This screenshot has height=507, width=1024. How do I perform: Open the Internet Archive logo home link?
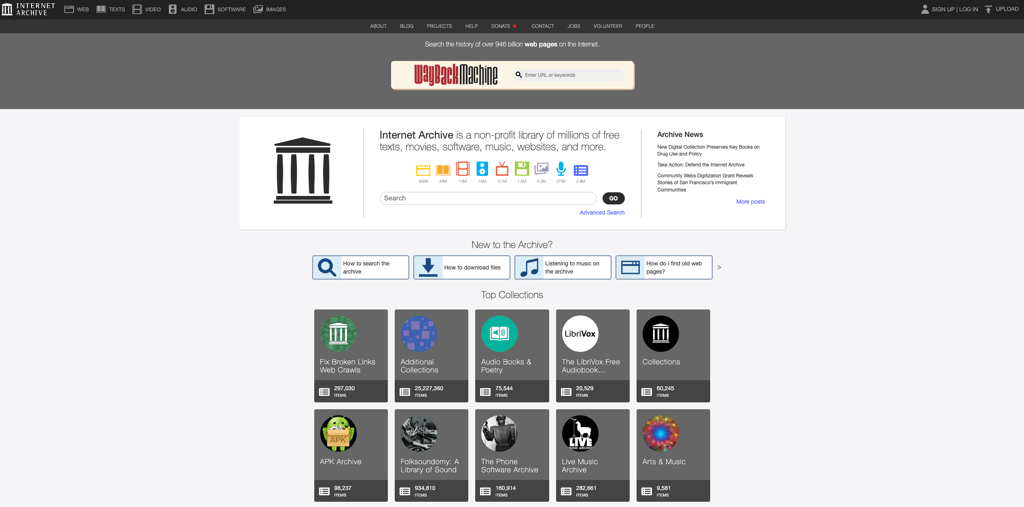(x=29, y=9)
